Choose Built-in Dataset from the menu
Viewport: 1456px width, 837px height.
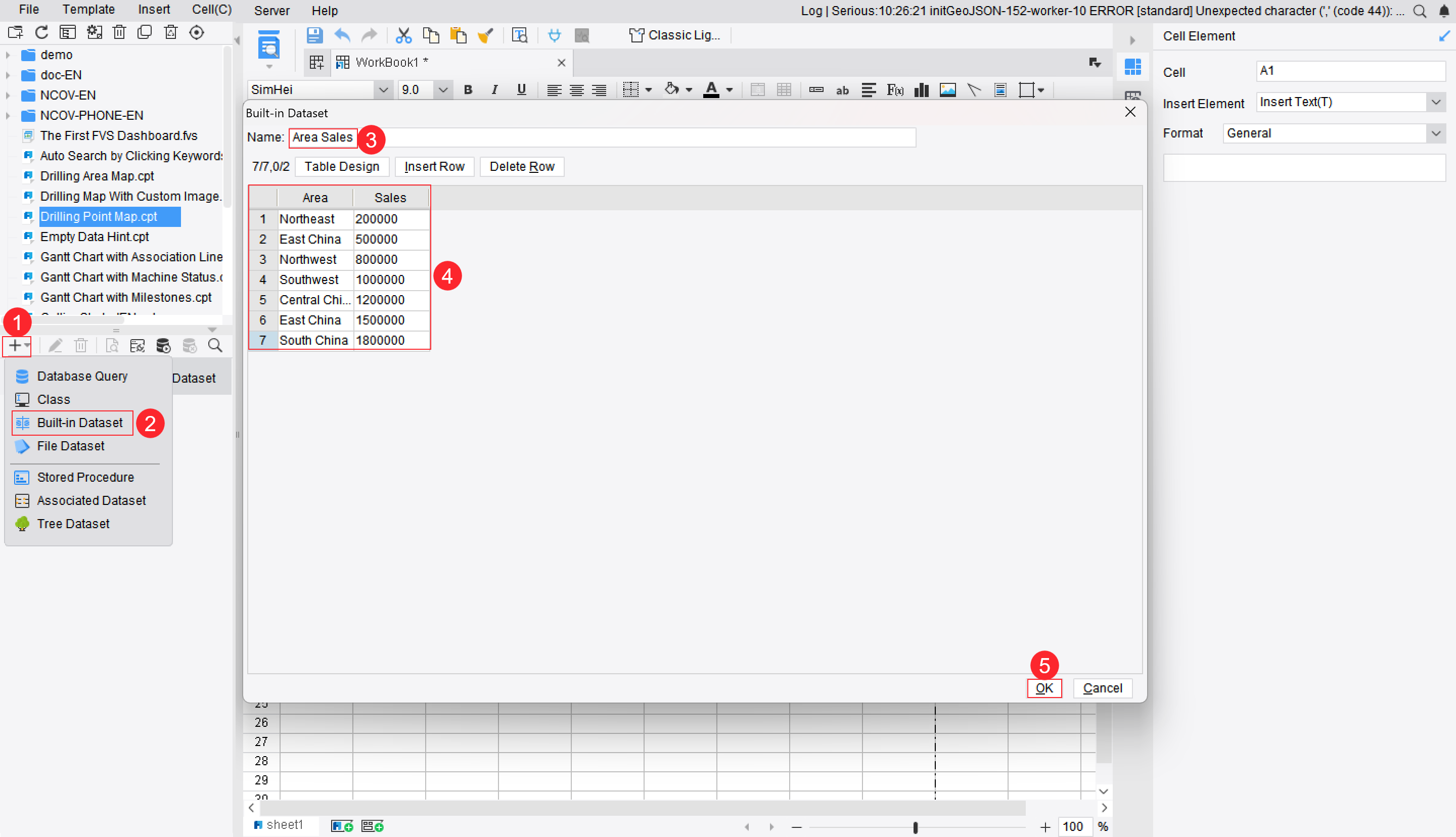click(72, 423)
